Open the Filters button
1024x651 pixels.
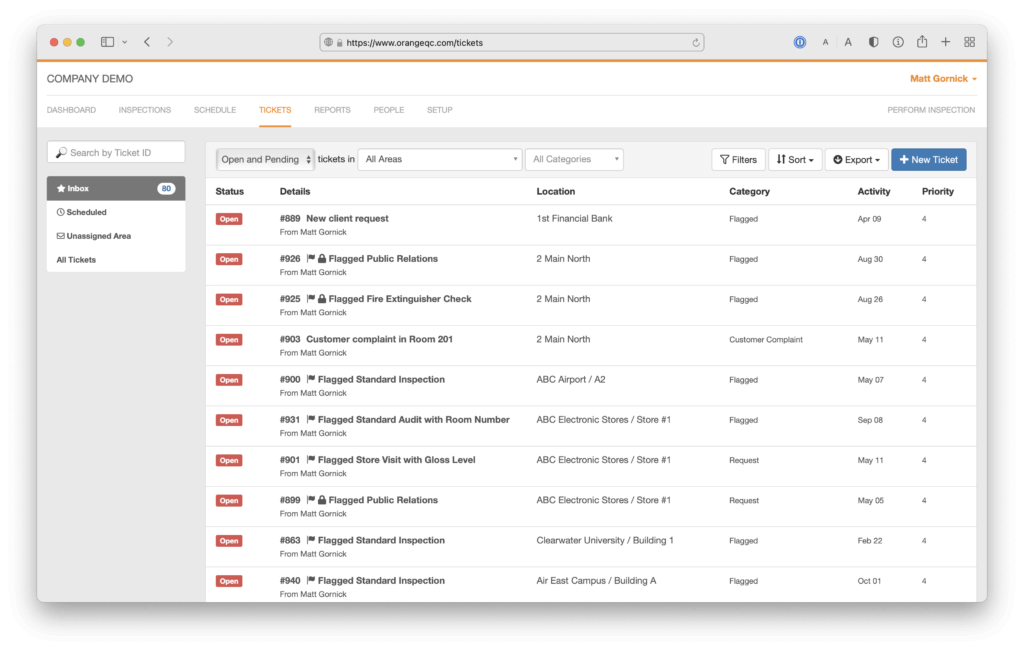click(738, 159)
